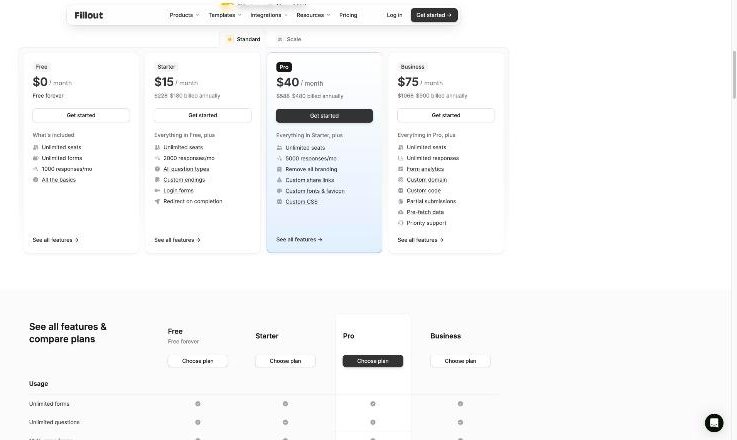Click Unlimited forms checkmark in the Free column
The width and height of the screenshot is (737, 440).
tap(198, 404)
